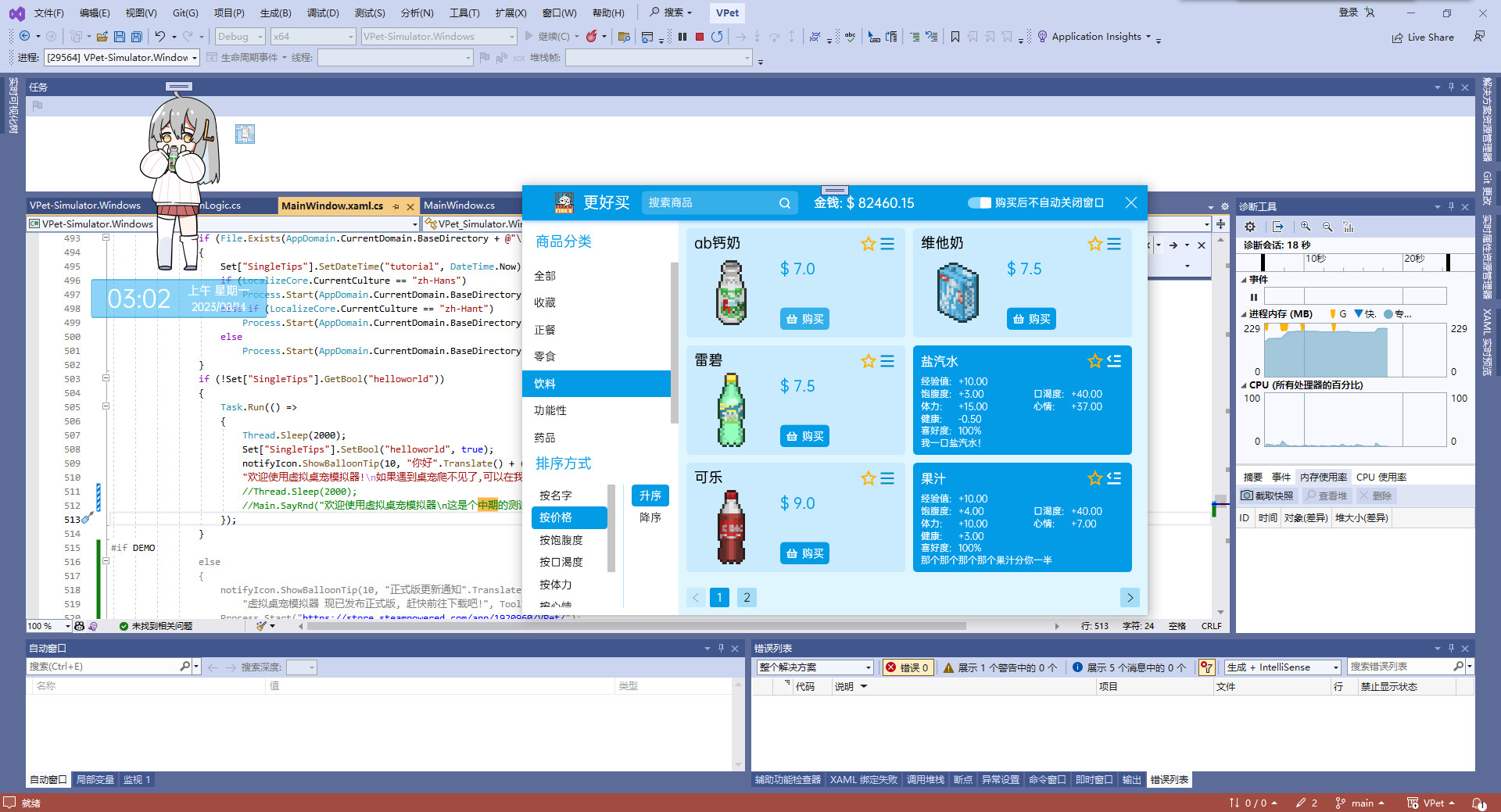
Task: Click the restart debugging icon
Action: pyautogui.click(x=717, y=37)
